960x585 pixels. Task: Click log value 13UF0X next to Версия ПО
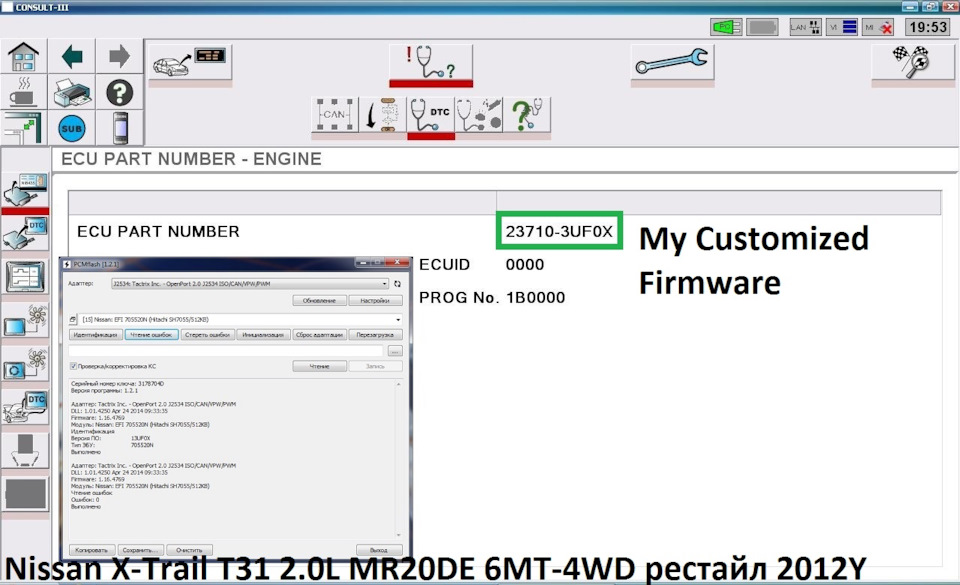coord(141,439)
